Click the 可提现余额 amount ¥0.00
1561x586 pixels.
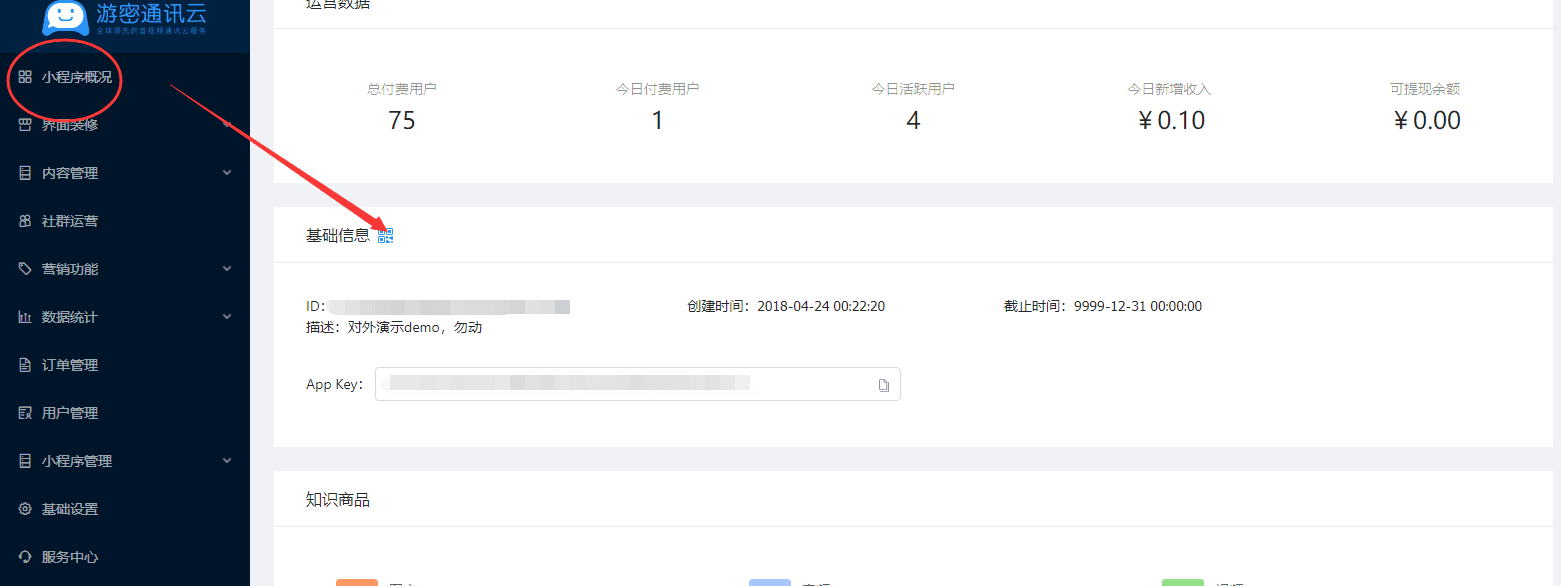pos(1426,121)
